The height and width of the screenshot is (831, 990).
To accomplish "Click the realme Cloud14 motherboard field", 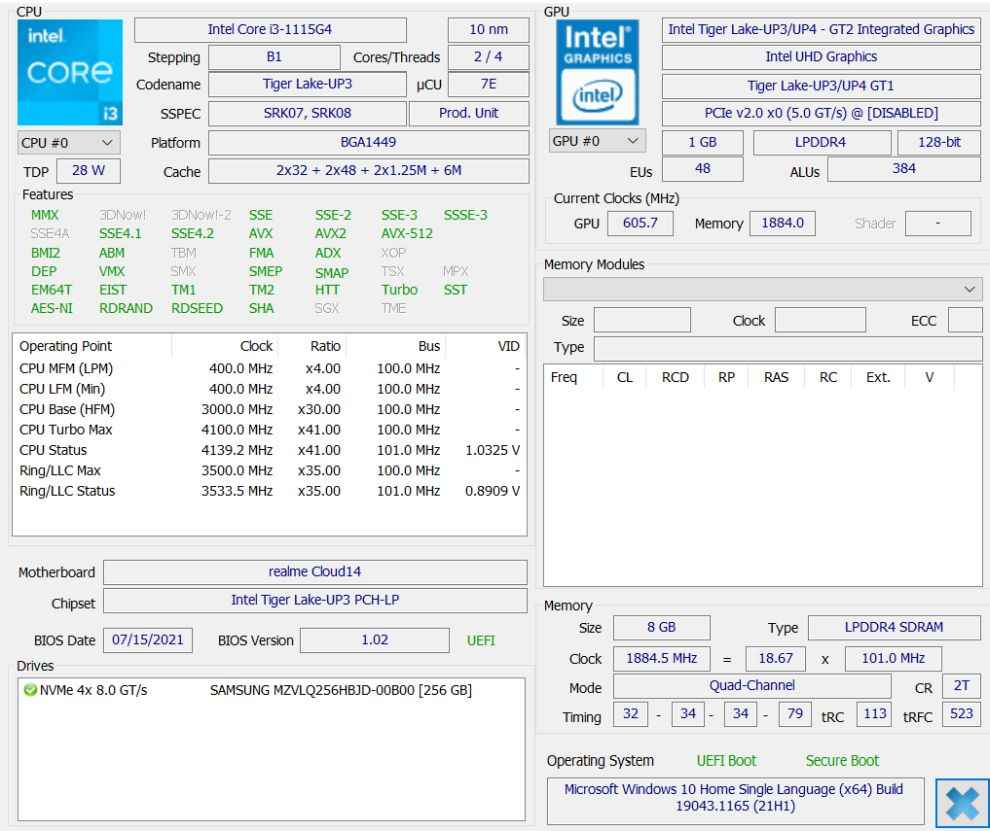I will click(315, 572).
